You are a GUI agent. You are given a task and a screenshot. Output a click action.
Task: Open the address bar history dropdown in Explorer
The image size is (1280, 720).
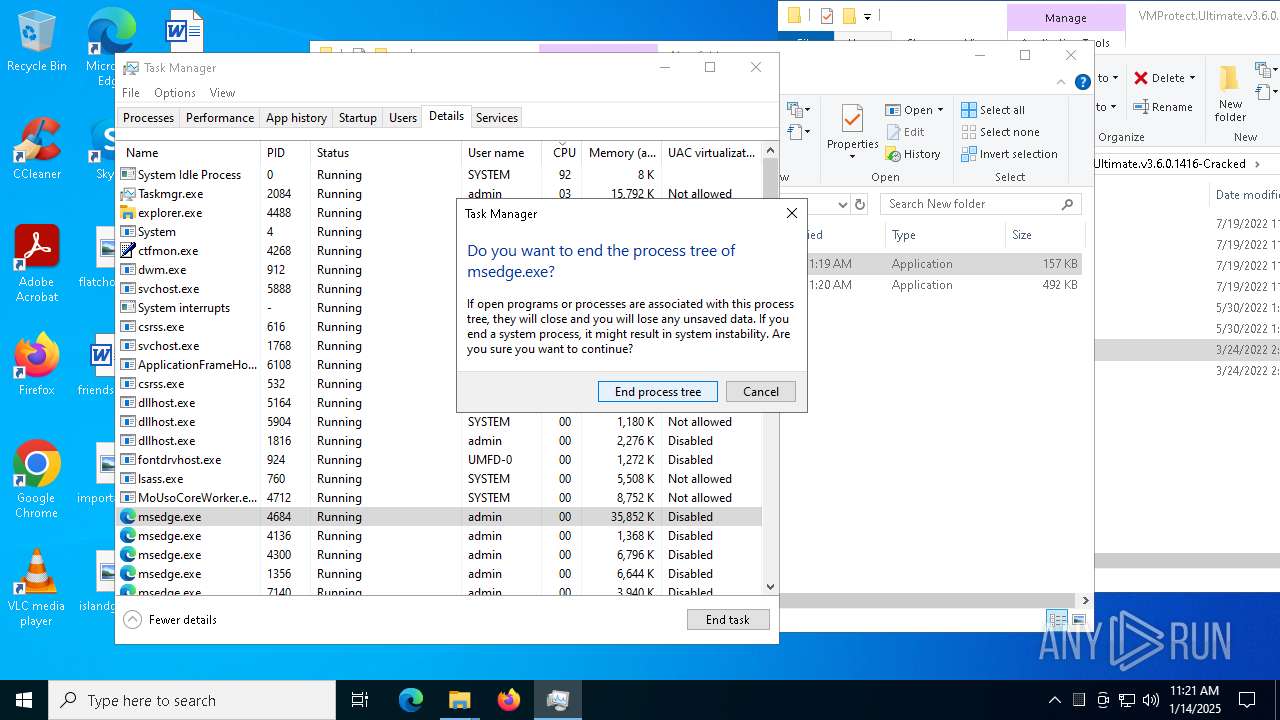[x=843, y=204]
